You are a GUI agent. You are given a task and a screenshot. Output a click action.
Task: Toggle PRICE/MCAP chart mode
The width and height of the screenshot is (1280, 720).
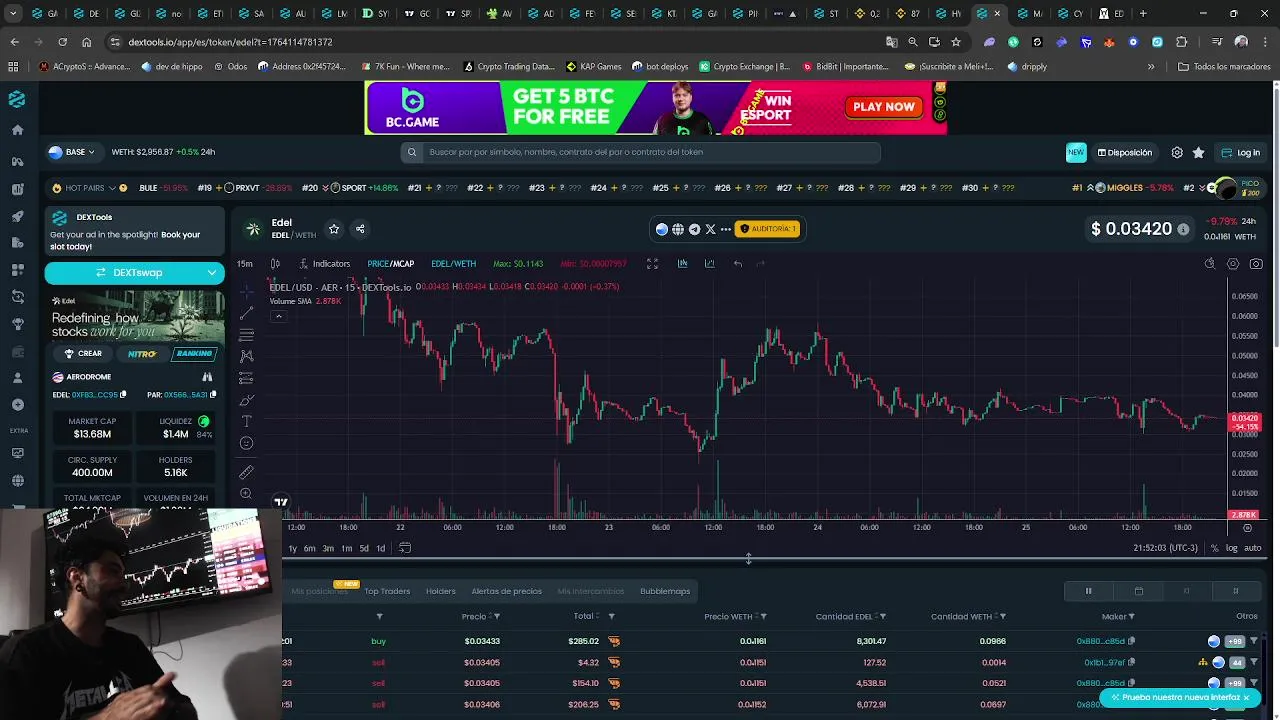pos(390,264)
